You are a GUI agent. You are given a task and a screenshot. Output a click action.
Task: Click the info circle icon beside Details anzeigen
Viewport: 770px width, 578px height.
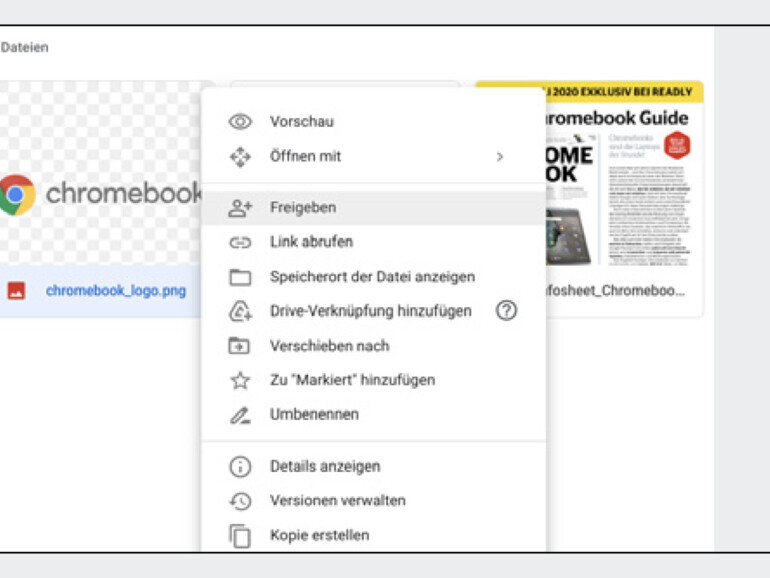coord(240,467)
